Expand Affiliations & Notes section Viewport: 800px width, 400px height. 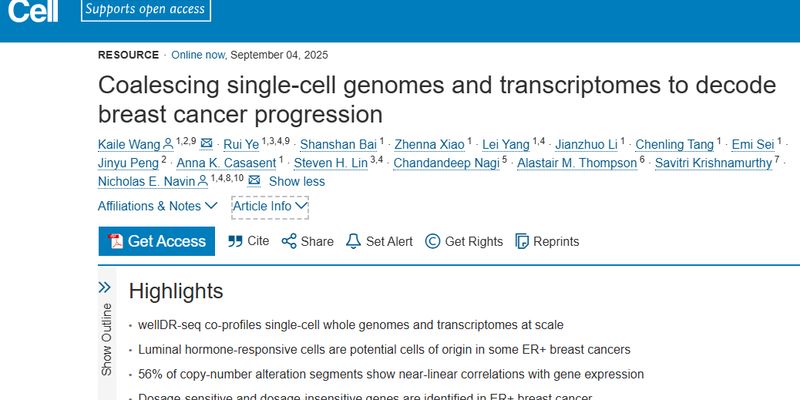(157, 206)
